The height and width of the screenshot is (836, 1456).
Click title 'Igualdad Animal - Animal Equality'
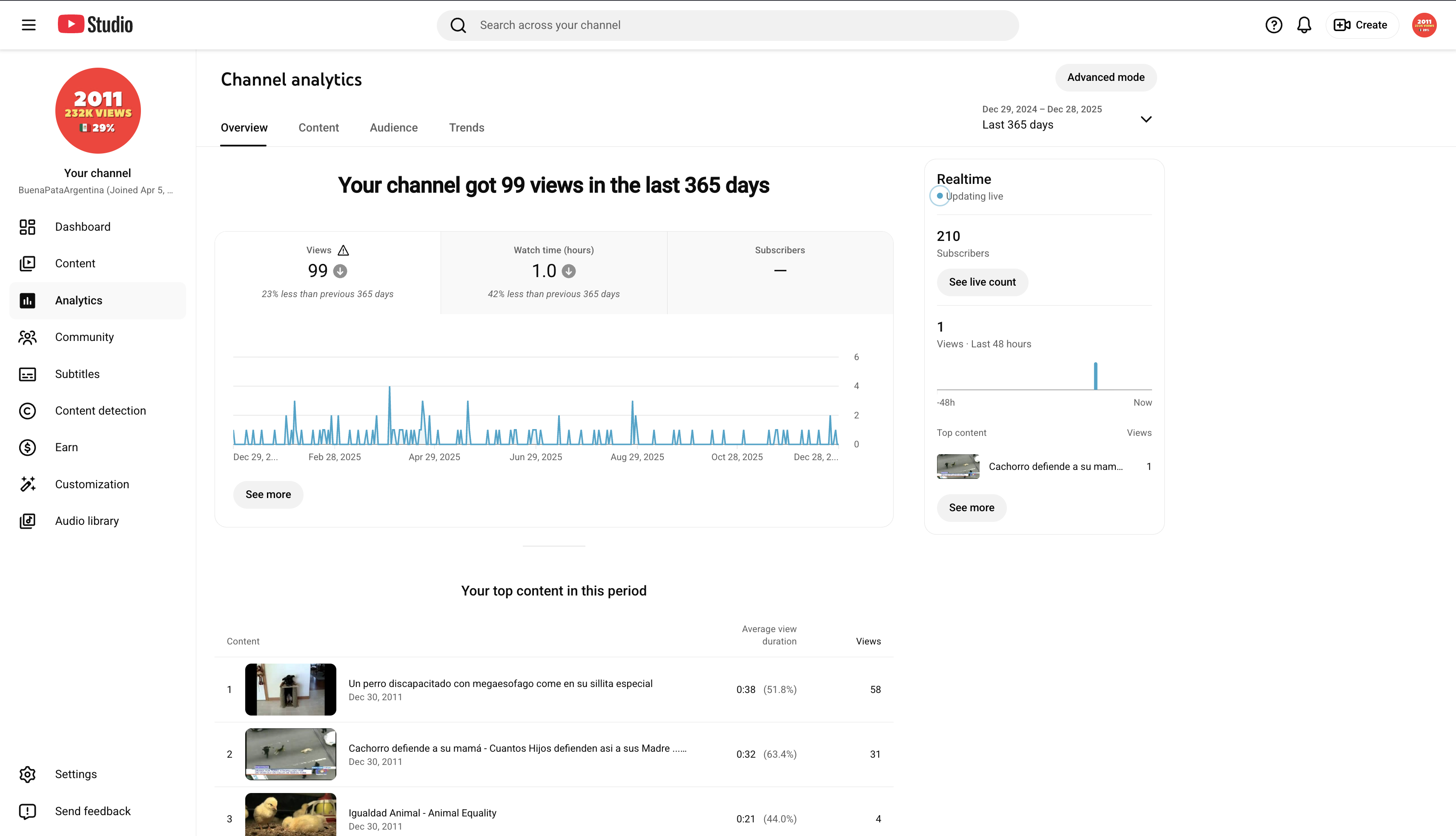[x=423, y=813]
